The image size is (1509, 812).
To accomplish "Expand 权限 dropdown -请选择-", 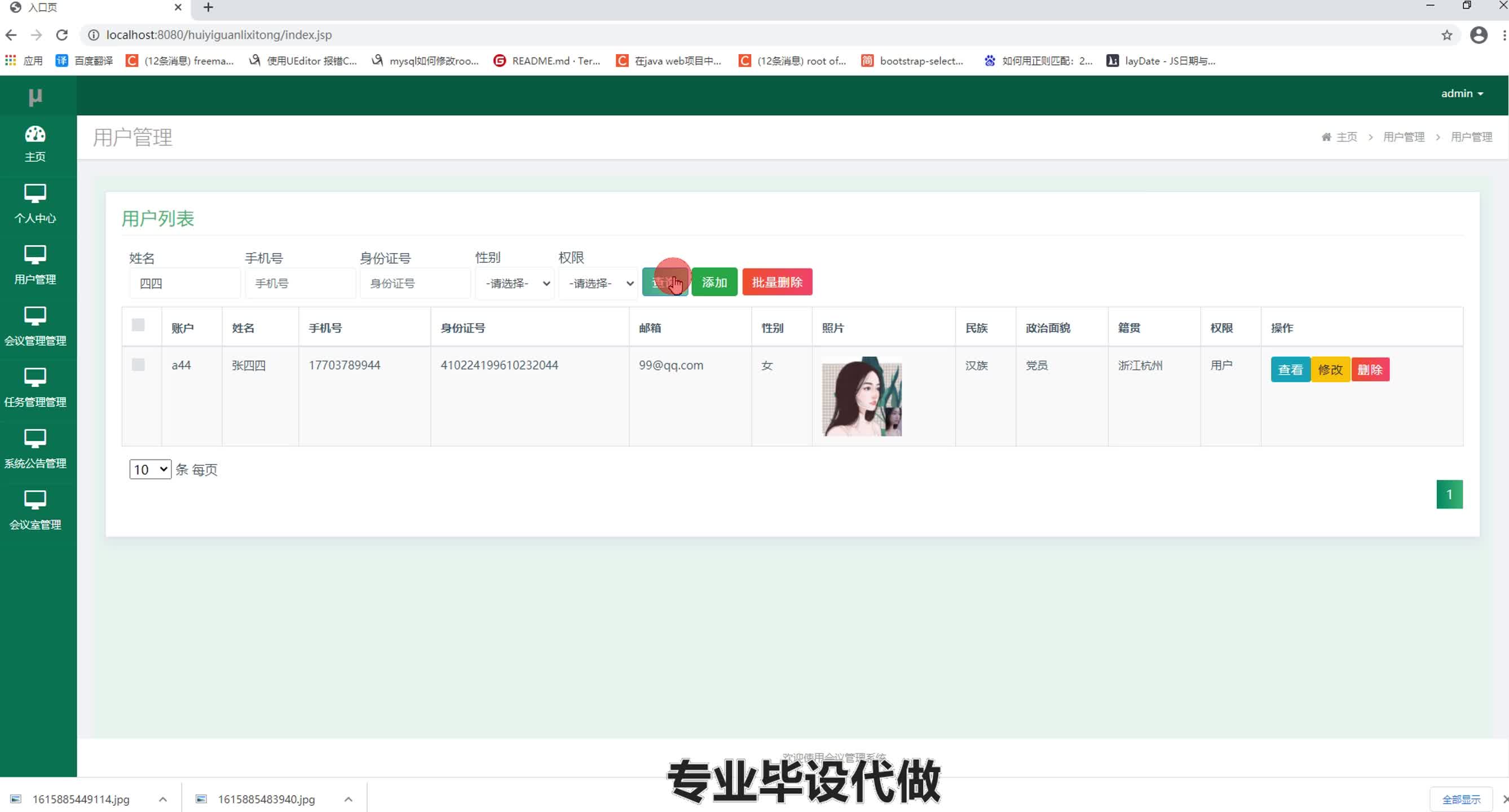I will coord(597,283).
